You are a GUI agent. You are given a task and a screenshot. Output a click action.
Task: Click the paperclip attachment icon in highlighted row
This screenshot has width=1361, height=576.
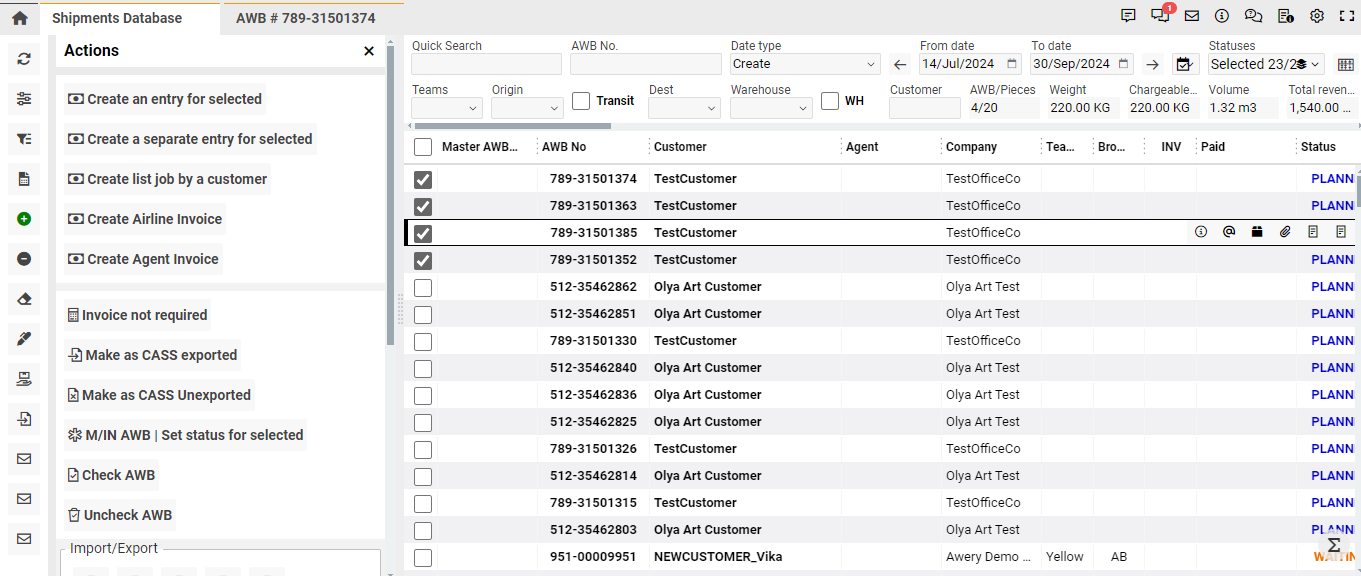pyautogui.click(x=1285, y=232)
